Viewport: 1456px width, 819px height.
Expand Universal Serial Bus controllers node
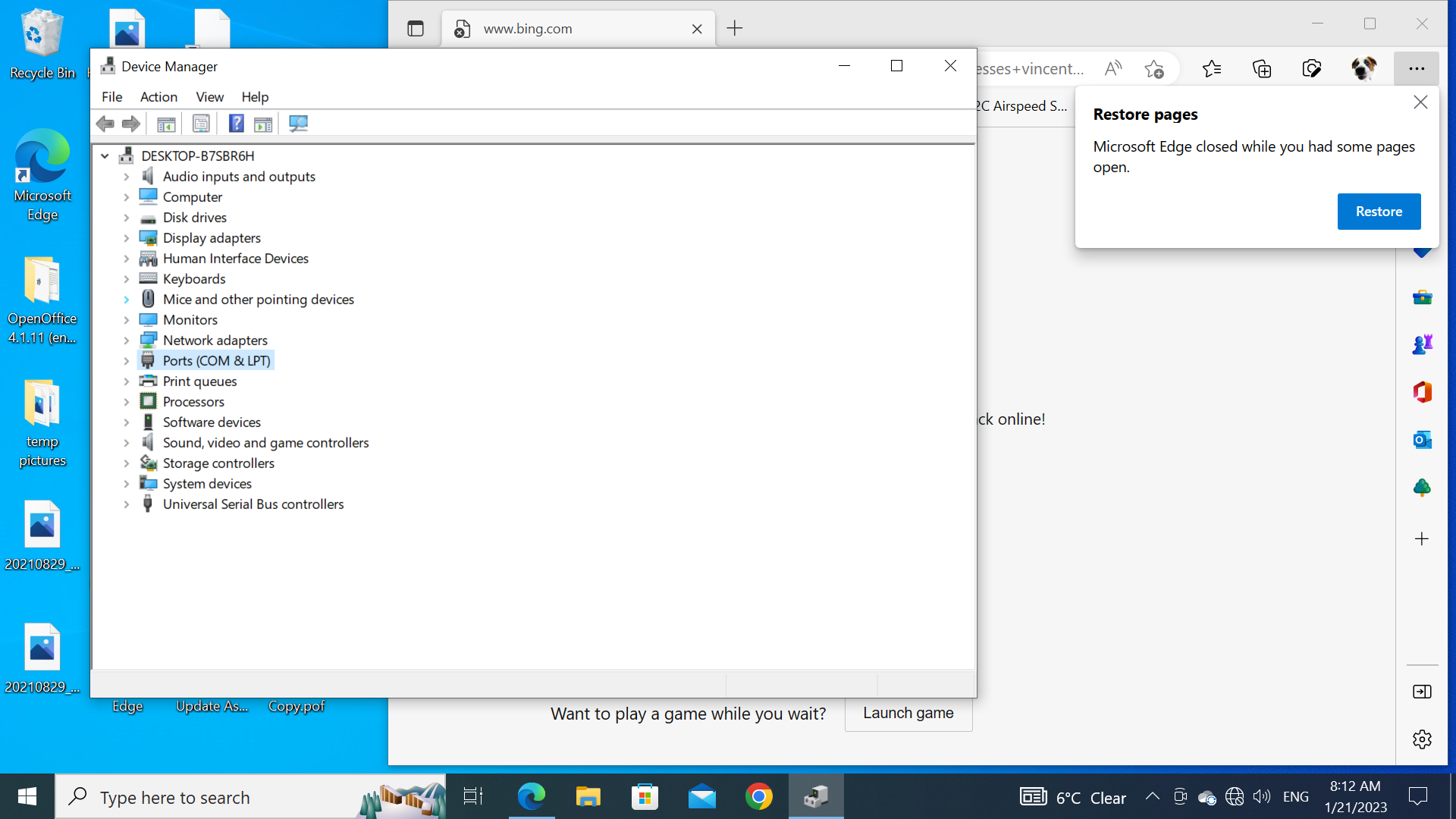pos(127,504)
